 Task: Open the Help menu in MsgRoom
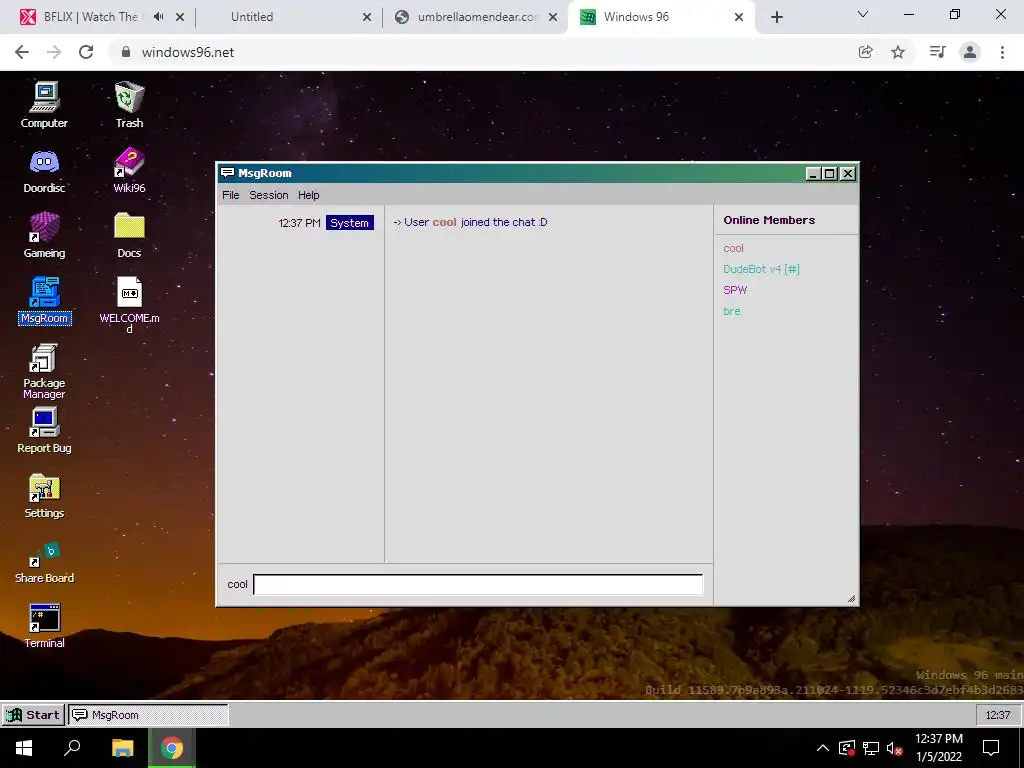pyautogui.click(x=308, y=195)
